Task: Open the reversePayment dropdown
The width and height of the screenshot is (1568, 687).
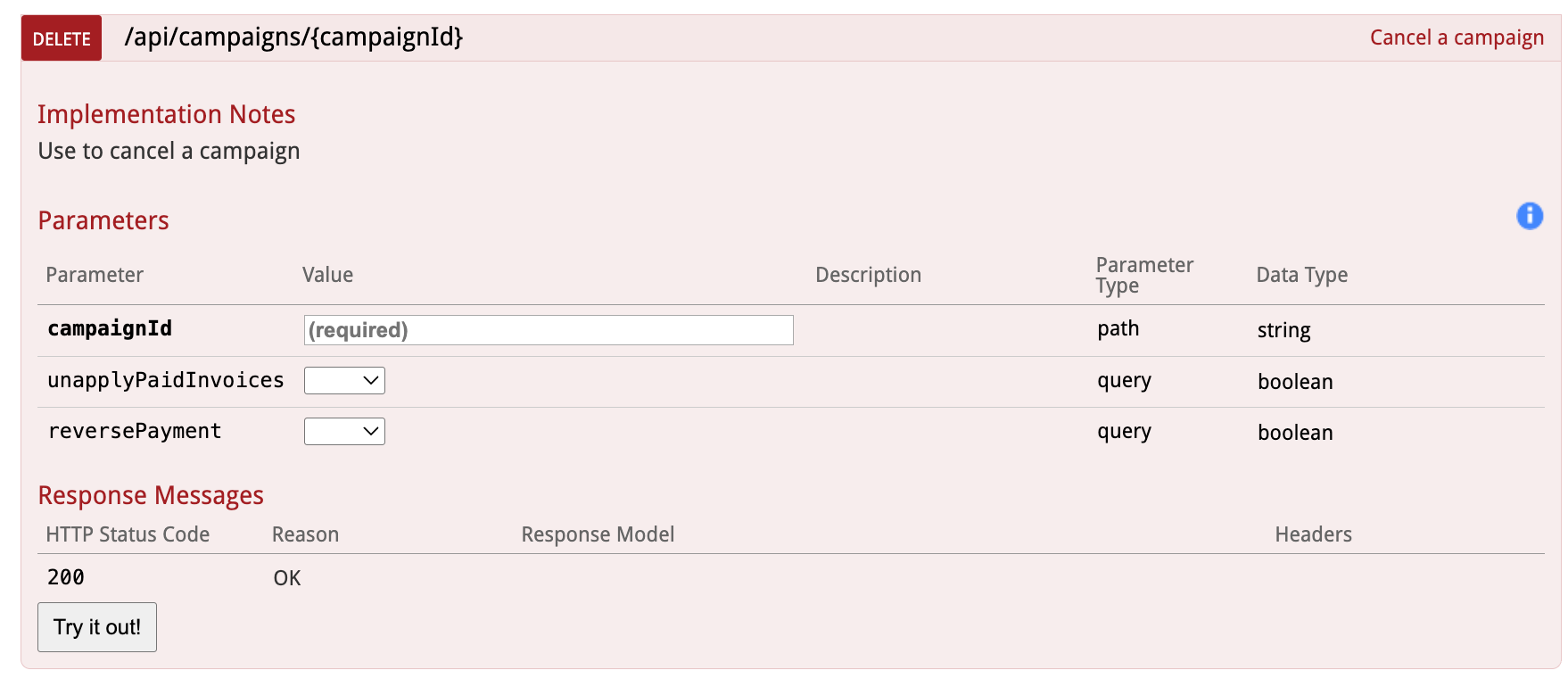Action: click(x=344, y=432)
